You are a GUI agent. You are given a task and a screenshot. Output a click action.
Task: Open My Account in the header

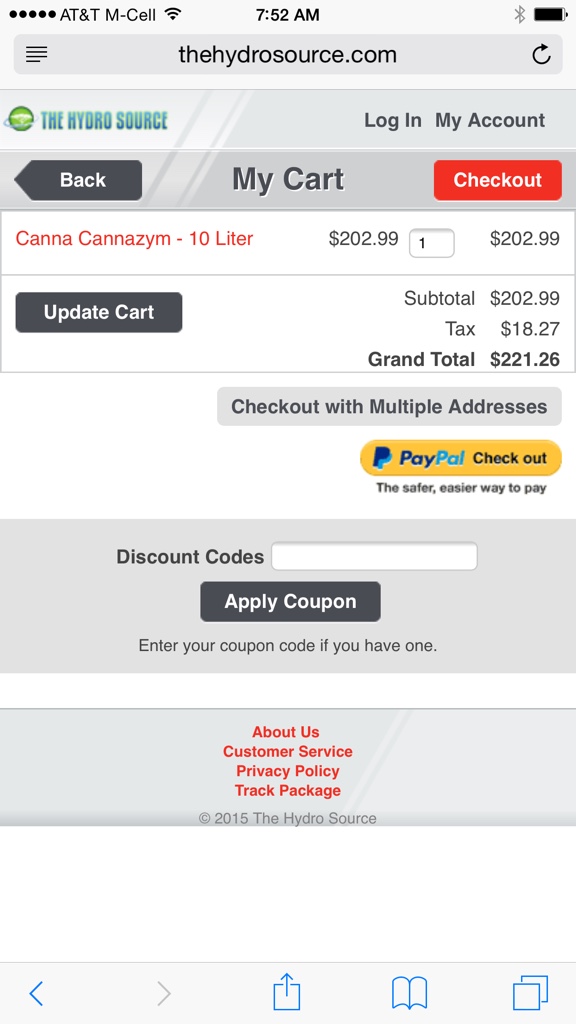coord(490,120)
